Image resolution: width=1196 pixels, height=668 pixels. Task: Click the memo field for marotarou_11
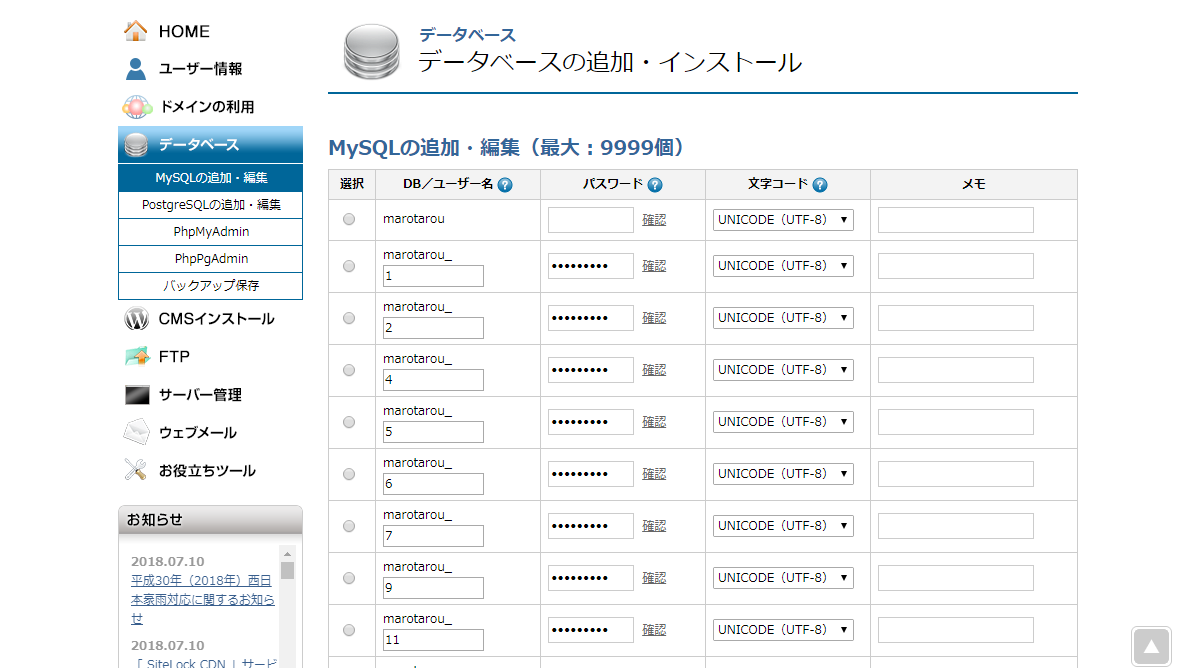pyautogui.click(x=956, y=630)
